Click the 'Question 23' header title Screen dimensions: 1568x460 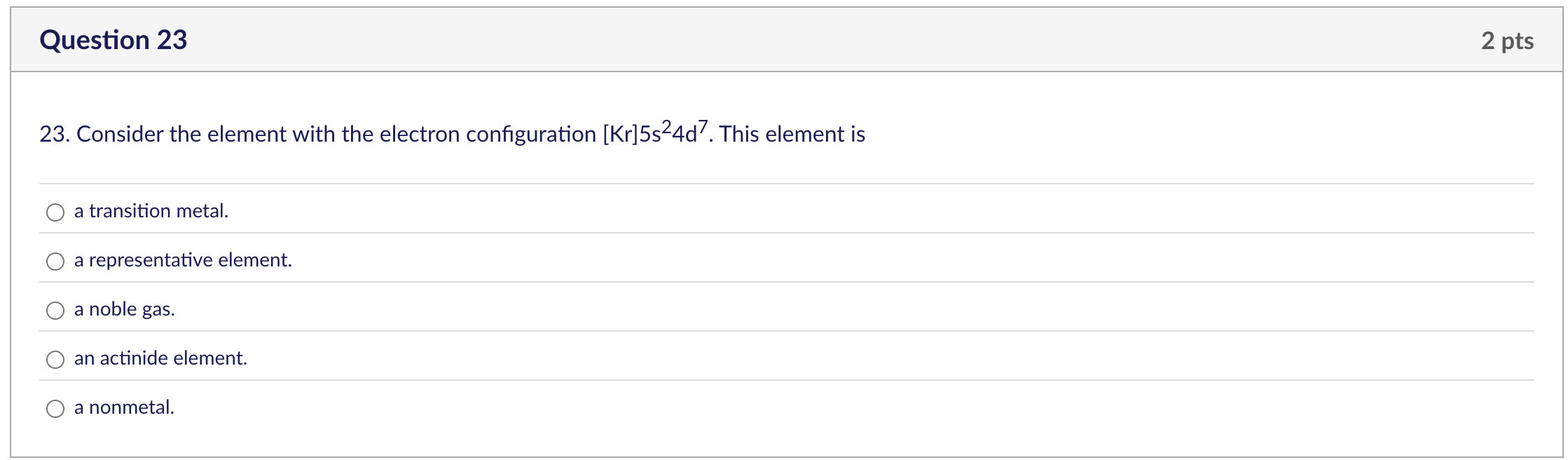(114, 40)
